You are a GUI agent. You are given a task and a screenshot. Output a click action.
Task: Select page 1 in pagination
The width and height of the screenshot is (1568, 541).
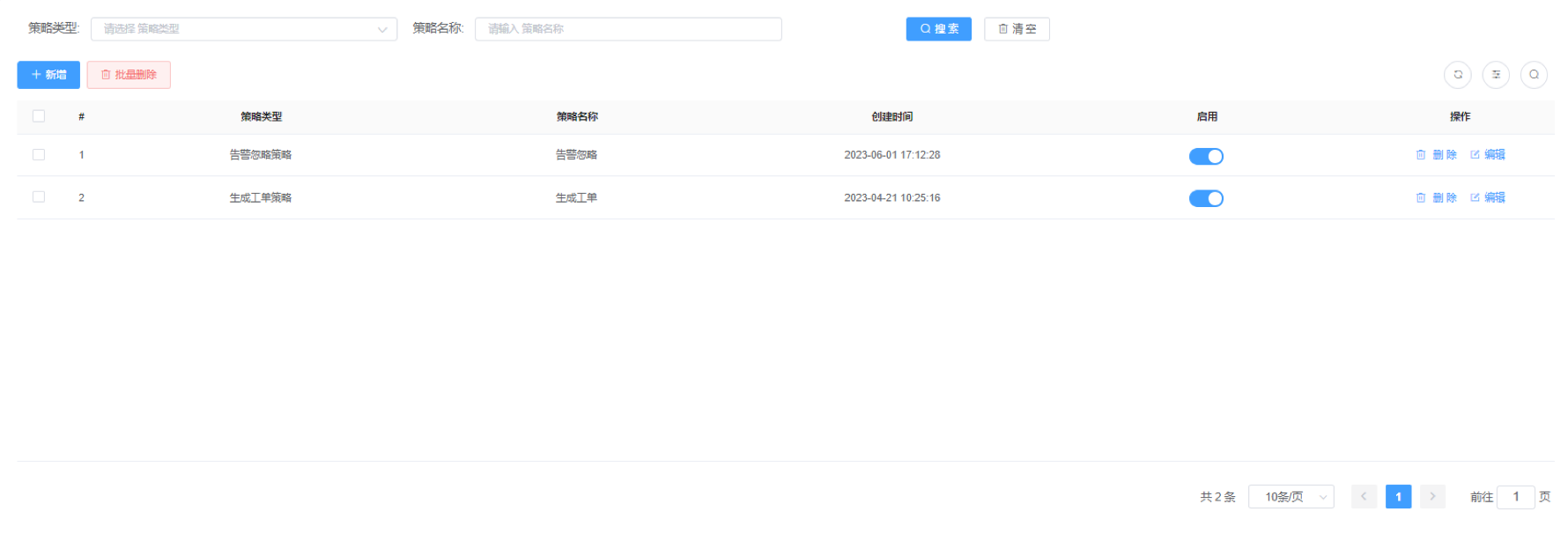click(x=1398, y=497)
